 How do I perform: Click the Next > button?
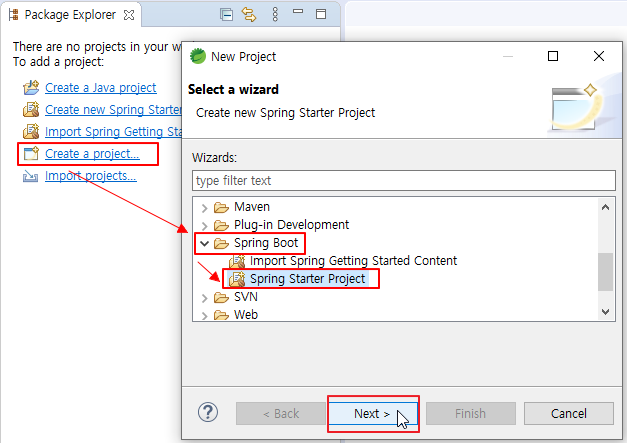tap(373, 413)
